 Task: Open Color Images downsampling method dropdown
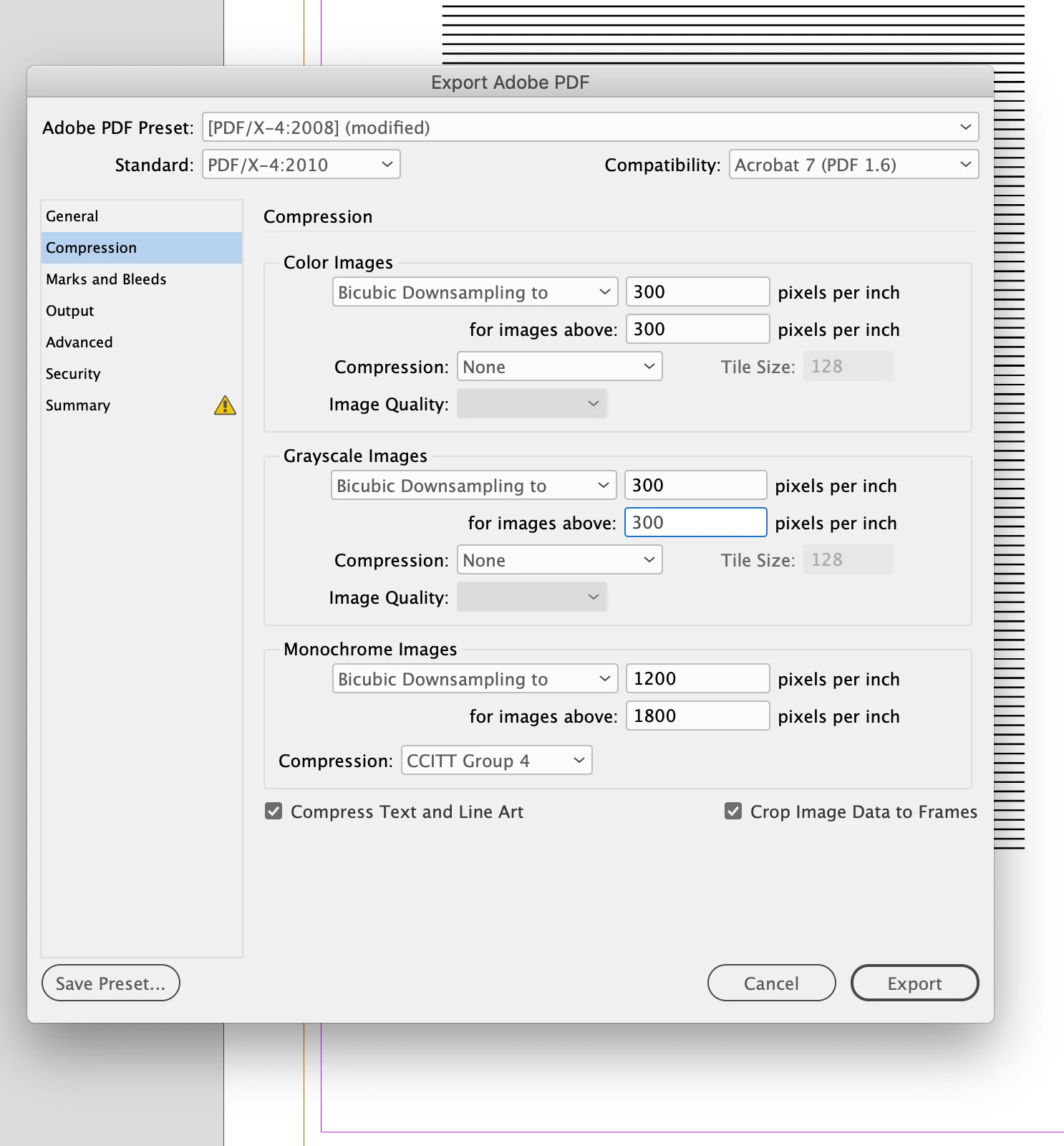[475, 292]
